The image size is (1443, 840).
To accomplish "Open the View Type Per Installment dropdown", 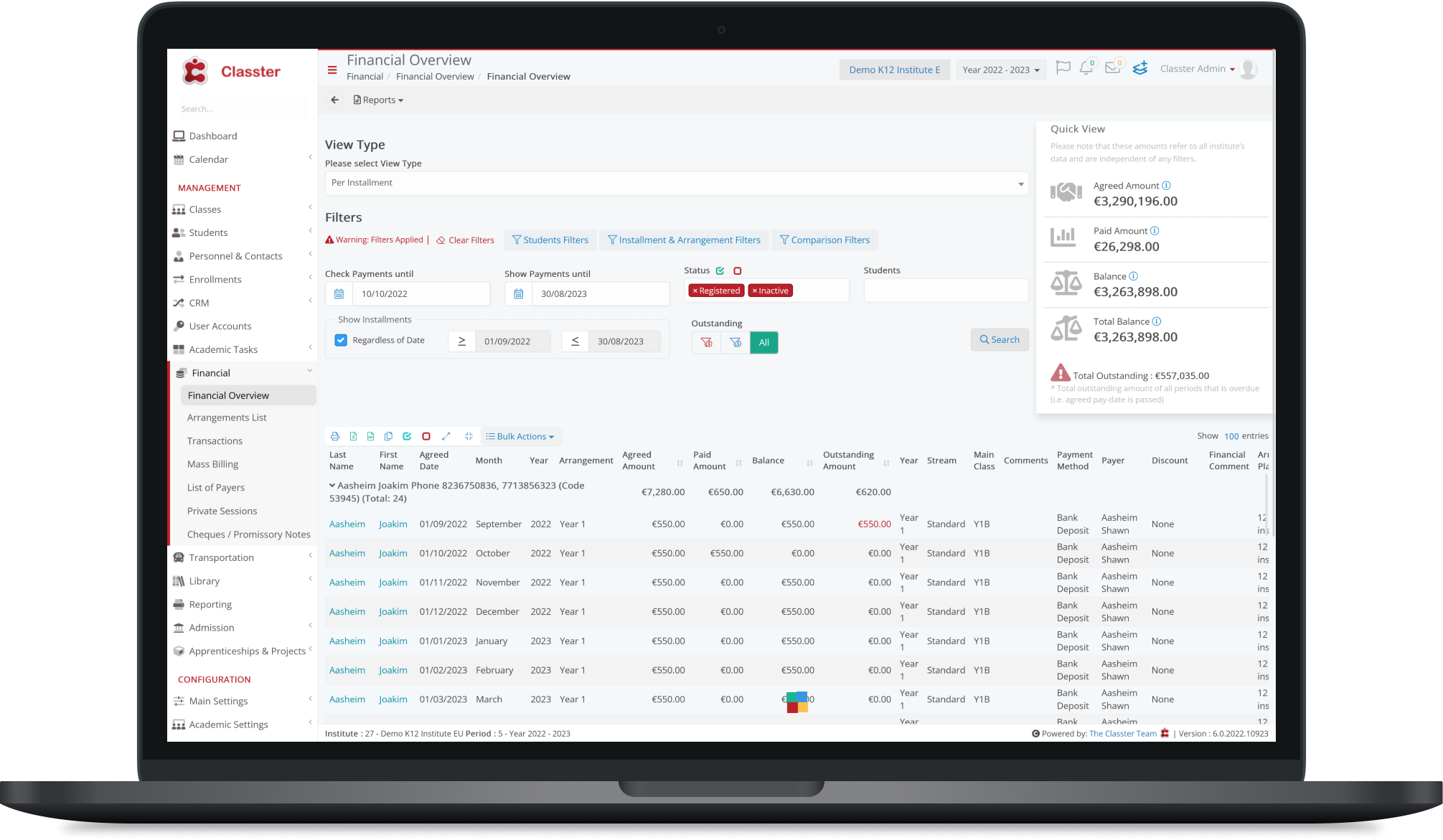I will click(676, 183).
